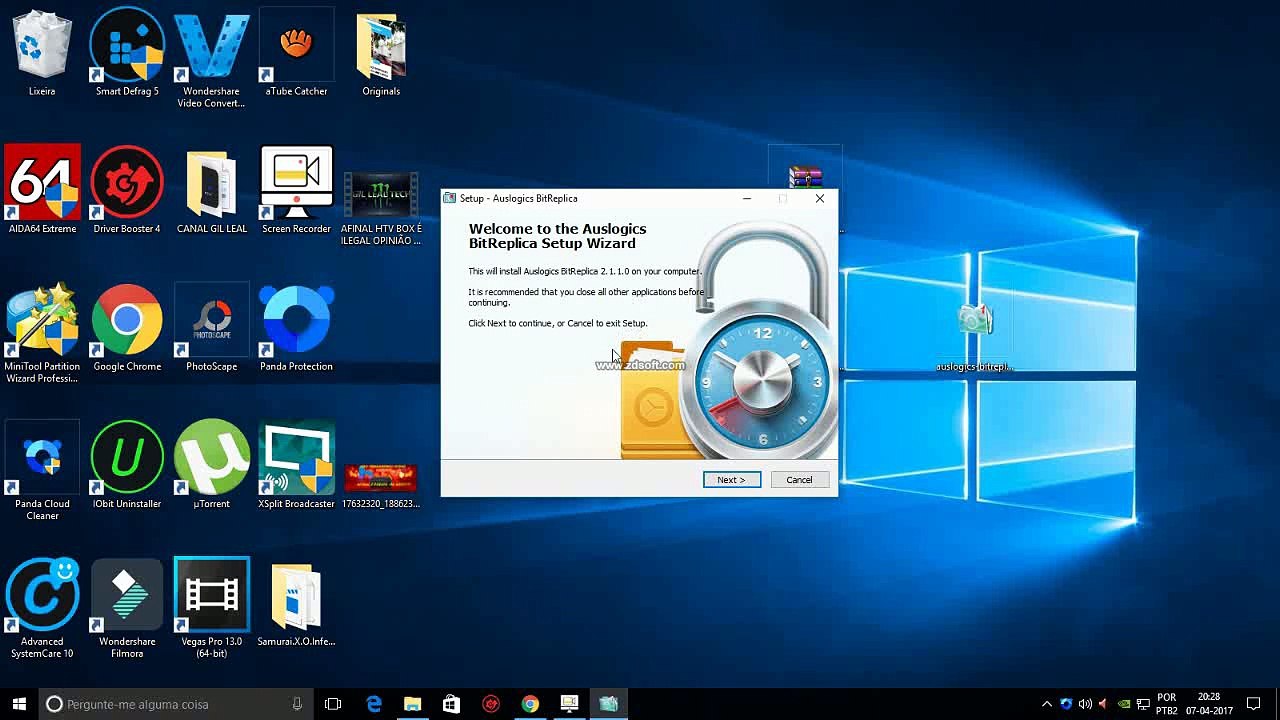
Task: Activate the Cortana microphone
Action: click(x=297, y=704)
